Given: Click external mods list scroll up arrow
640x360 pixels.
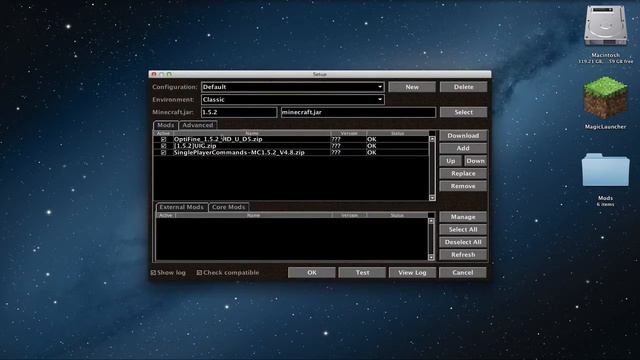Looking at the screenshot, I should point(431,221).
